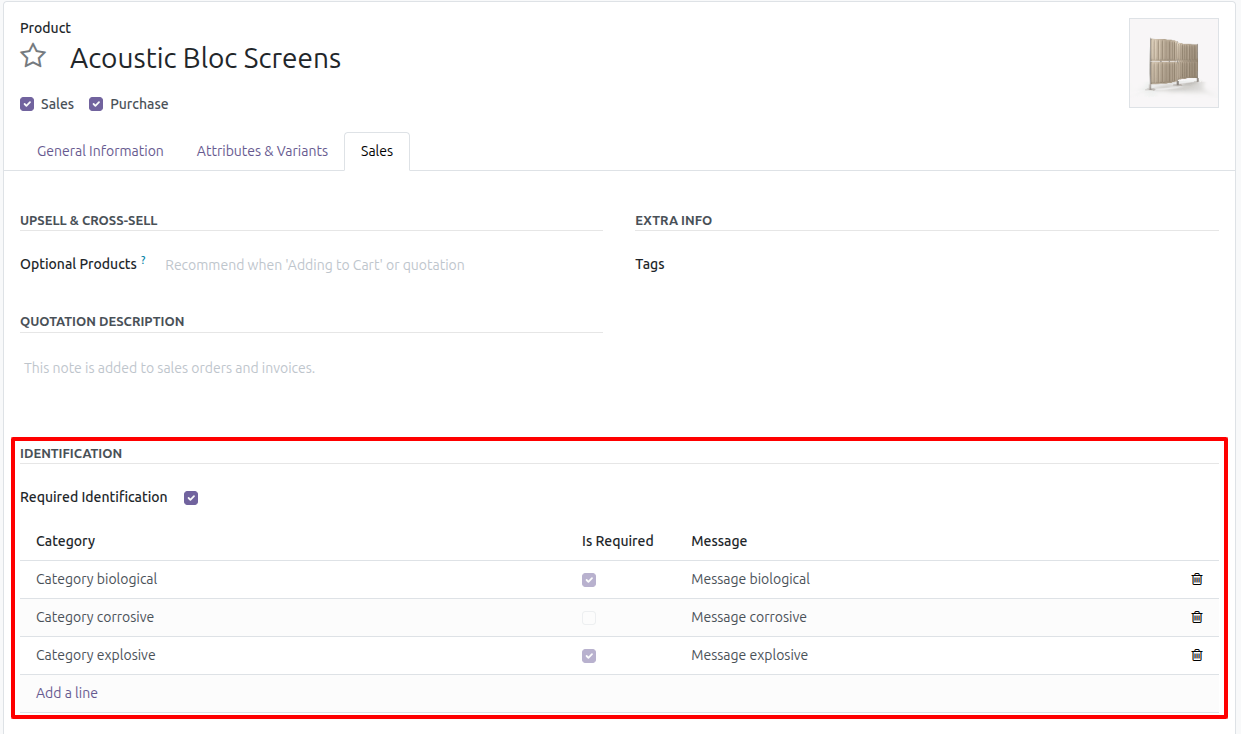Select the Message corrosive text
This screenshot has height=734, width=1241.
(x=749, y=617)
